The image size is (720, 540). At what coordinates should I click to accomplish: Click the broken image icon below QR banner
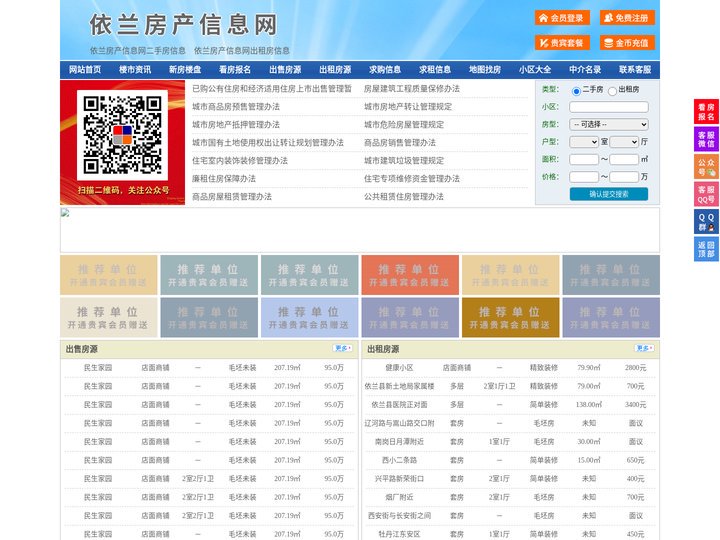click(x=65, y=213)
